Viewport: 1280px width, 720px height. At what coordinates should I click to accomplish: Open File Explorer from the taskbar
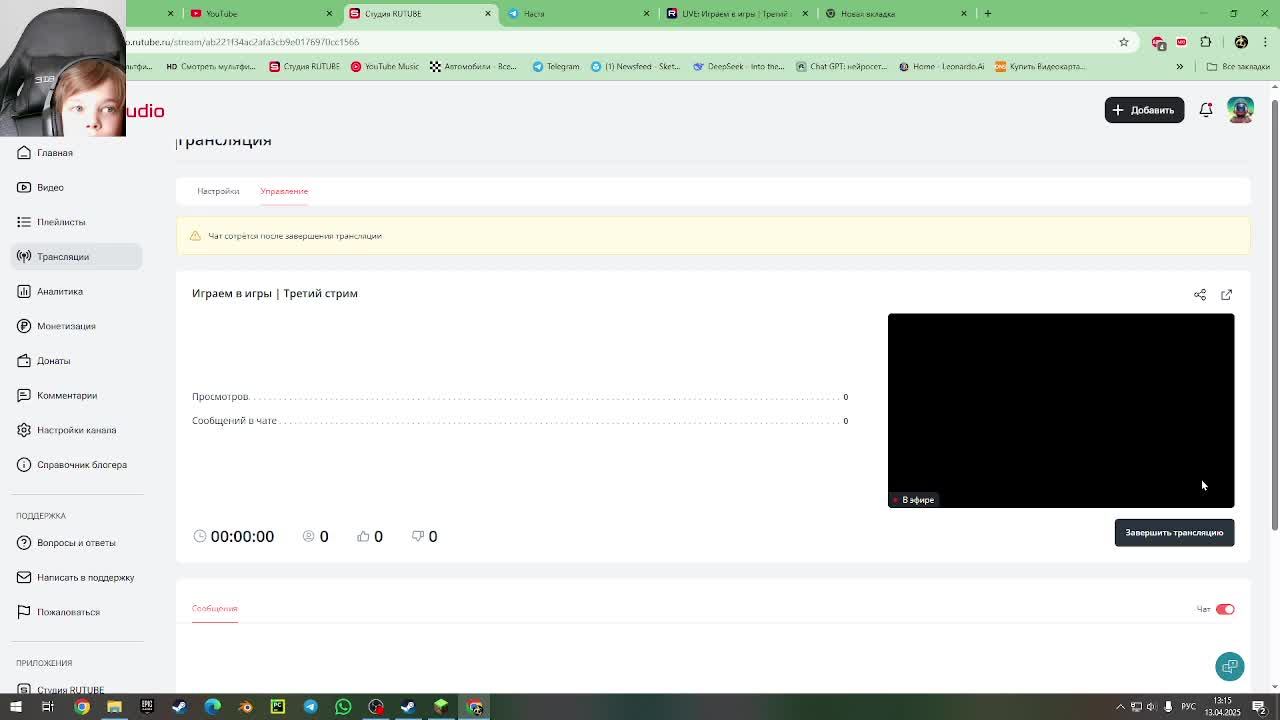tap(114, 707)
